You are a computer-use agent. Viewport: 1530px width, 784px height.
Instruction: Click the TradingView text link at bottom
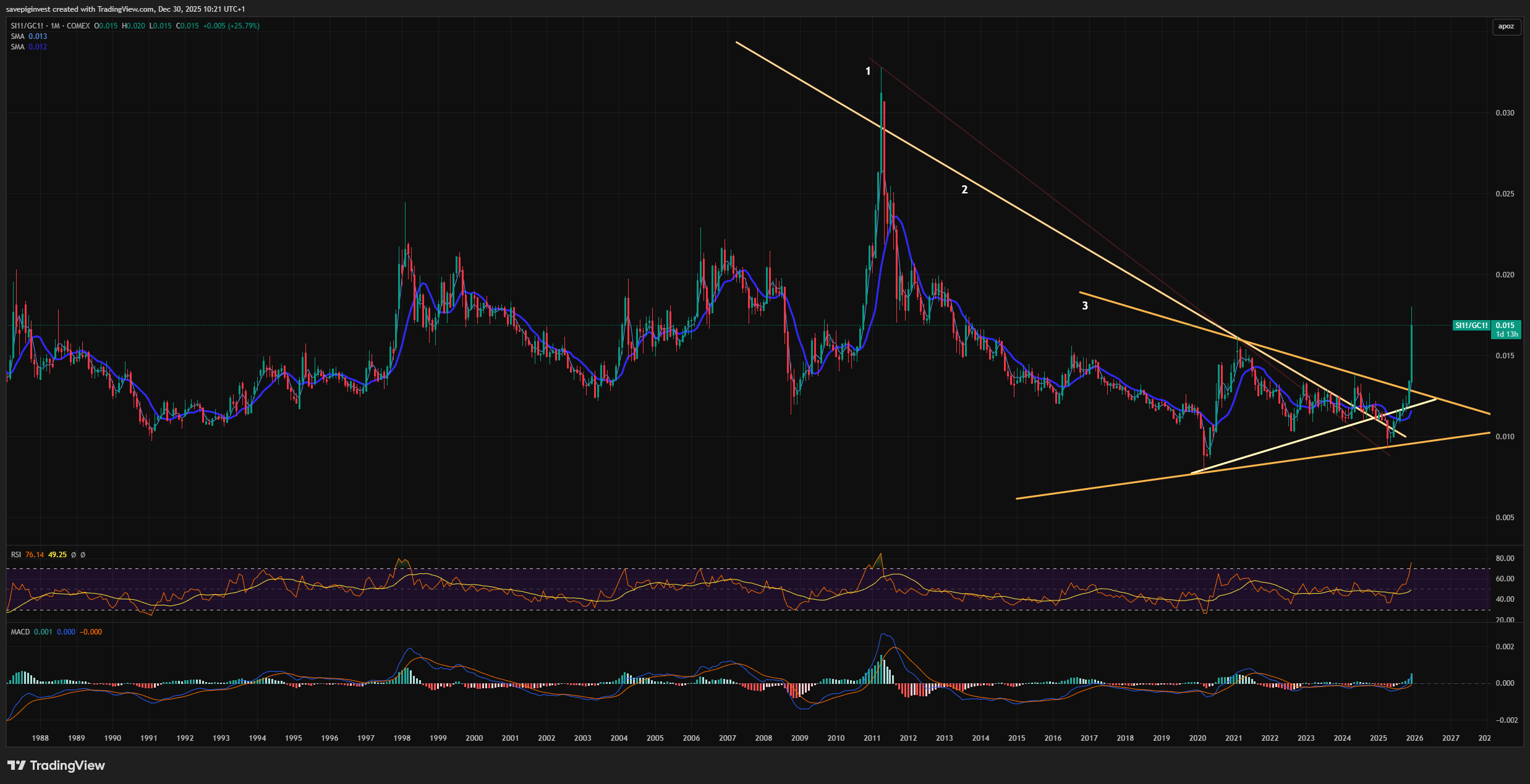tap(67, 765)
